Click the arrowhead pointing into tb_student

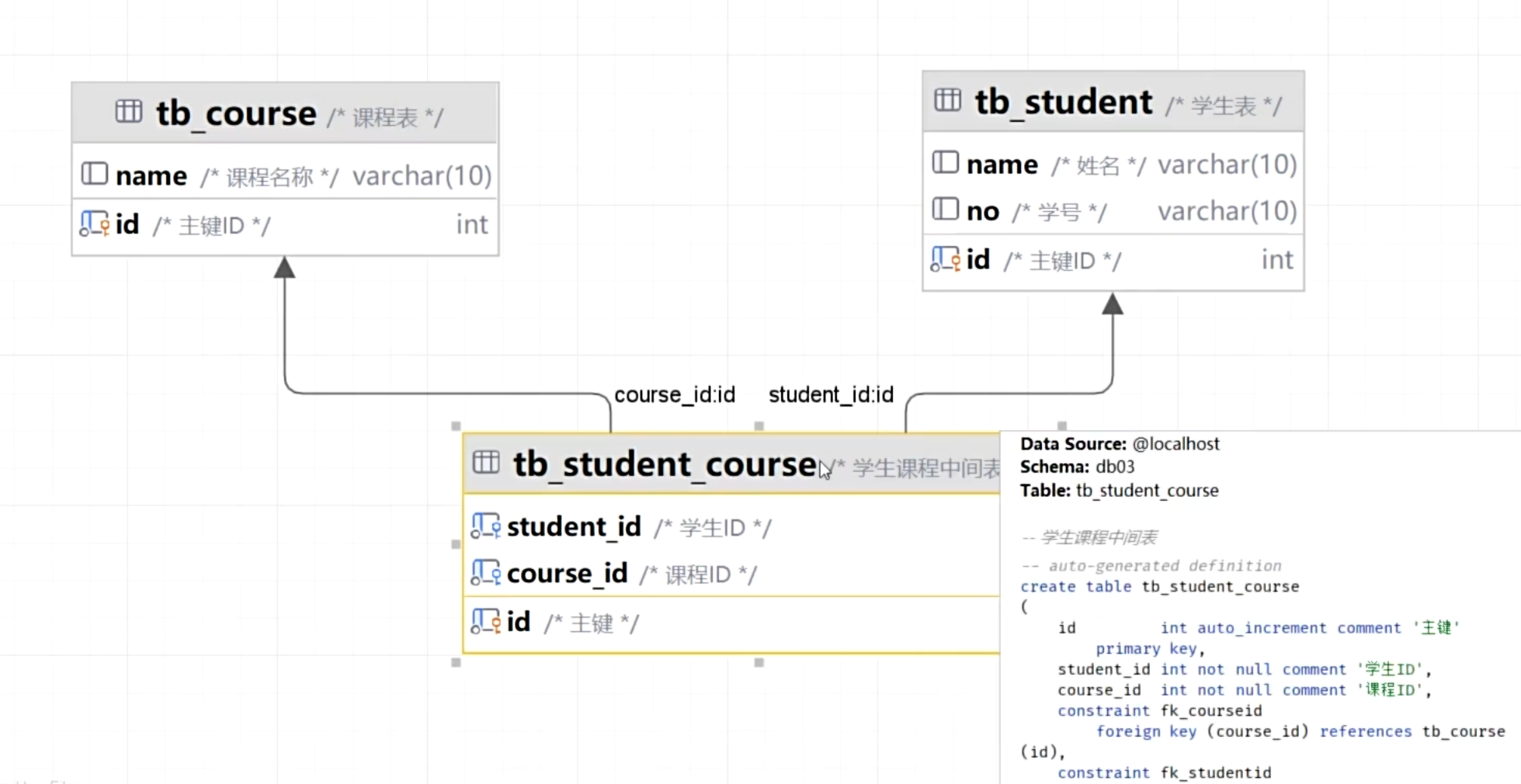[x=1113, y=304]
